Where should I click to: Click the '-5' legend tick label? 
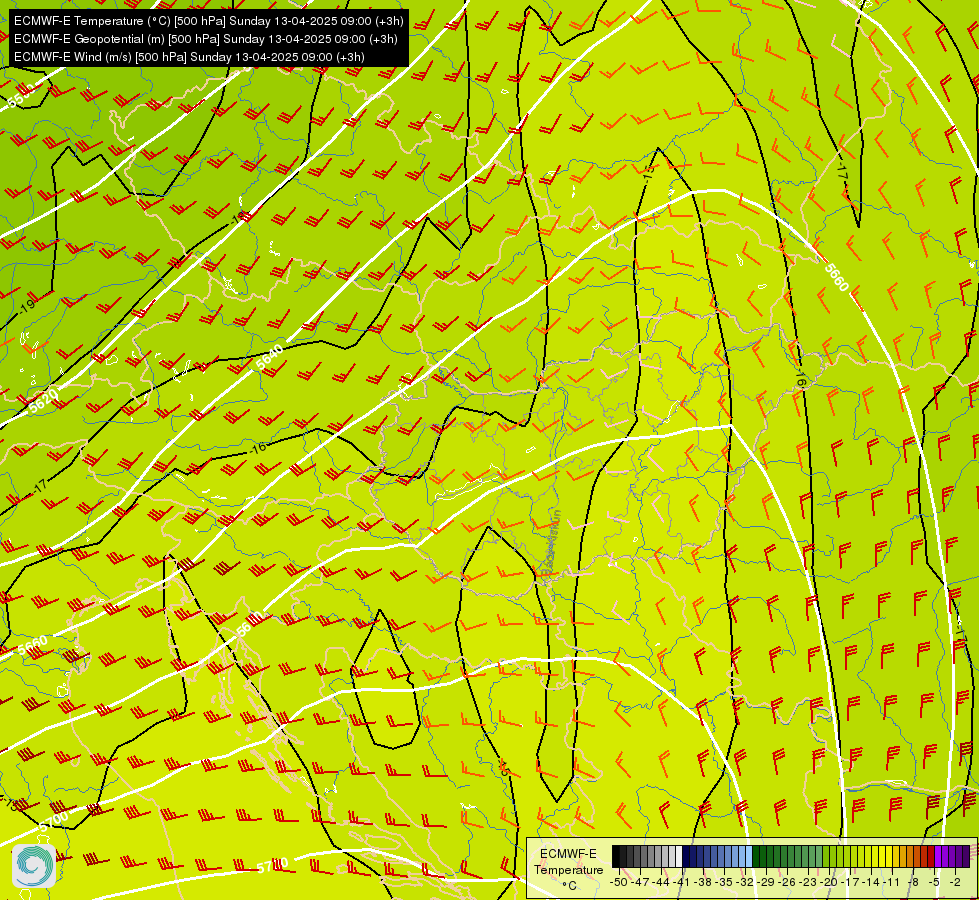[x=933, y=882]
